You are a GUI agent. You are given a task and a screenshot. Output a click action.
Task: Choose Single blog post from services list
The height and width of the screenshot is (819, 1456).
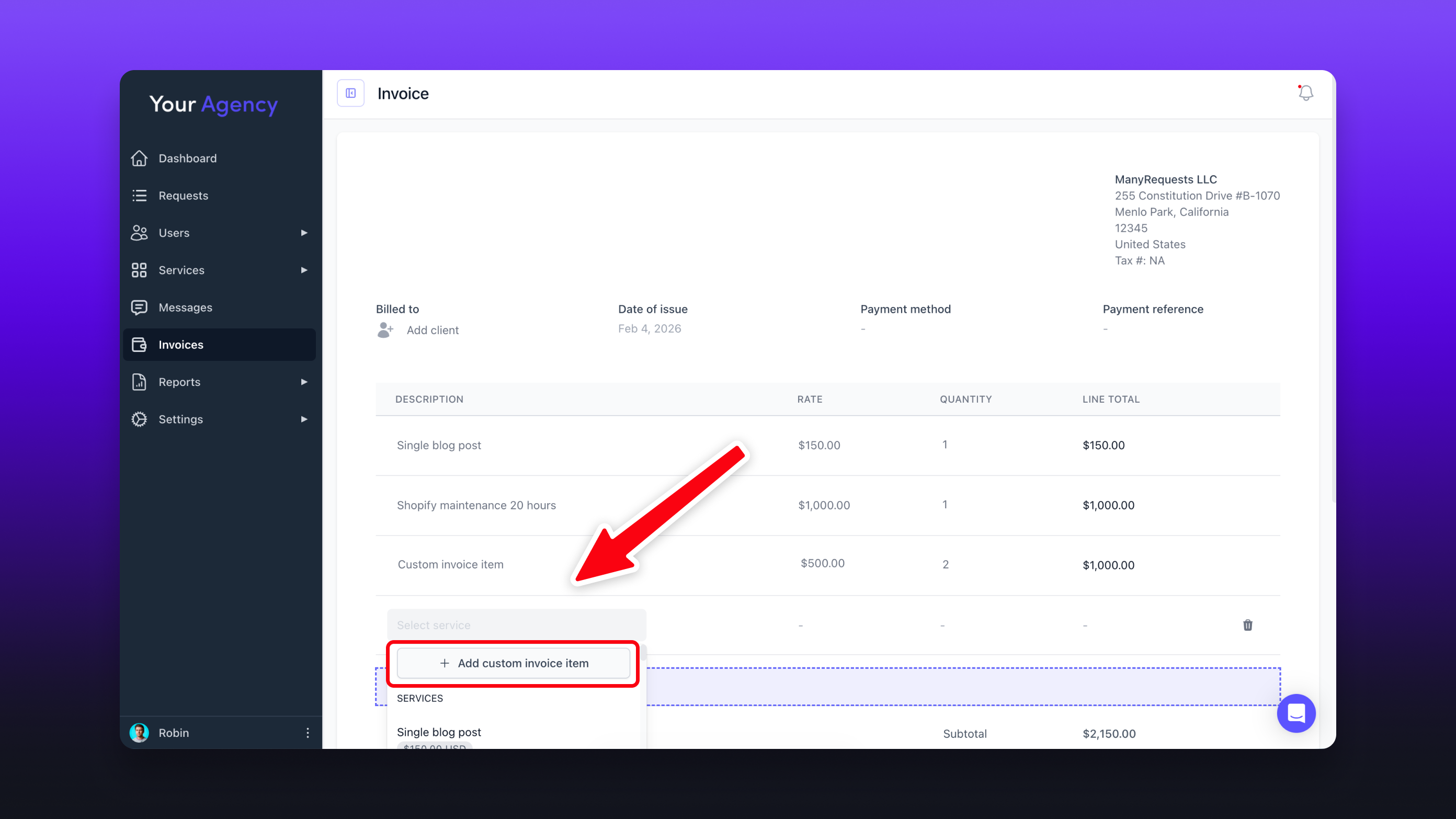click(x=439, y=732)
